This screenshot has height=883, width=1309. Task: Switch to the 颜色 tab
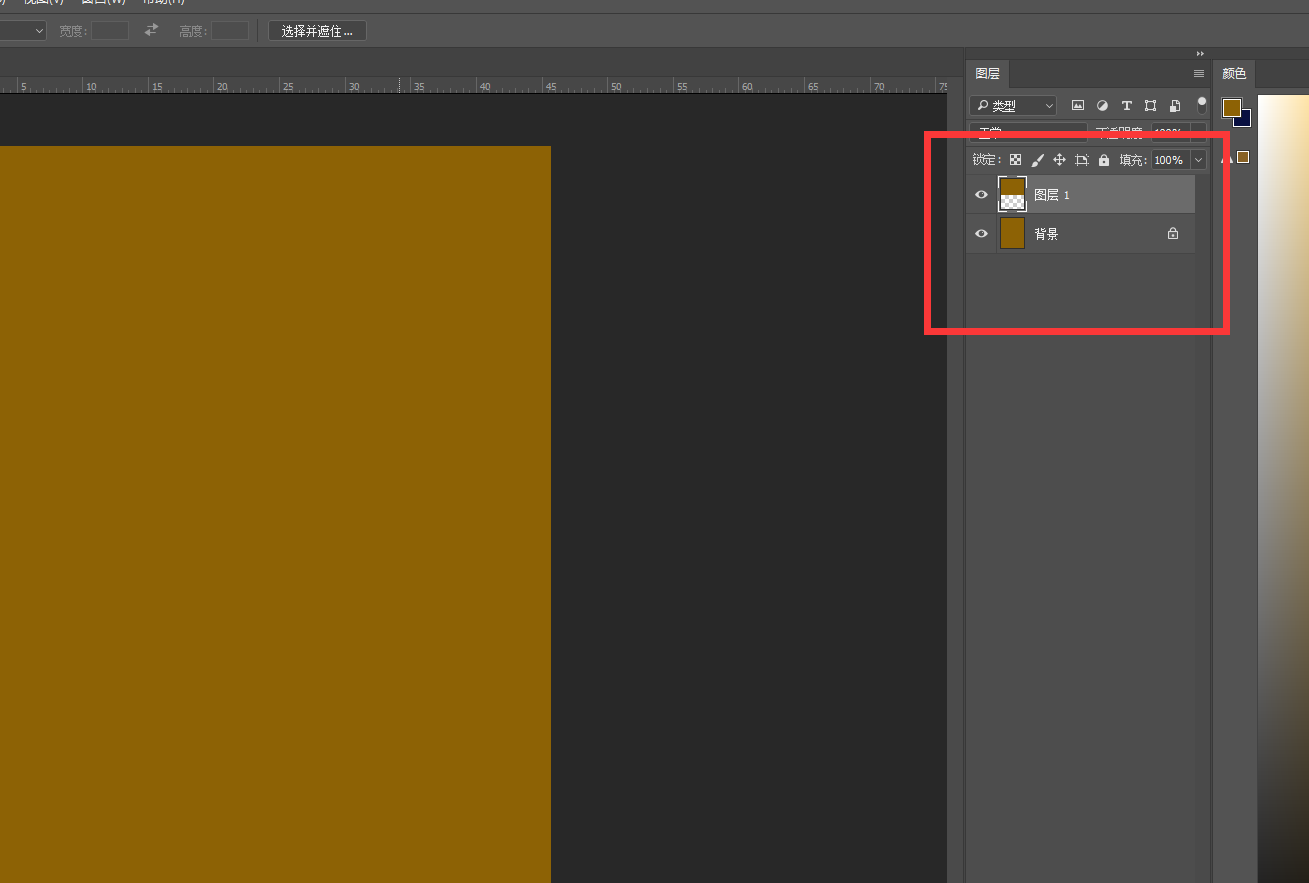1235,73
